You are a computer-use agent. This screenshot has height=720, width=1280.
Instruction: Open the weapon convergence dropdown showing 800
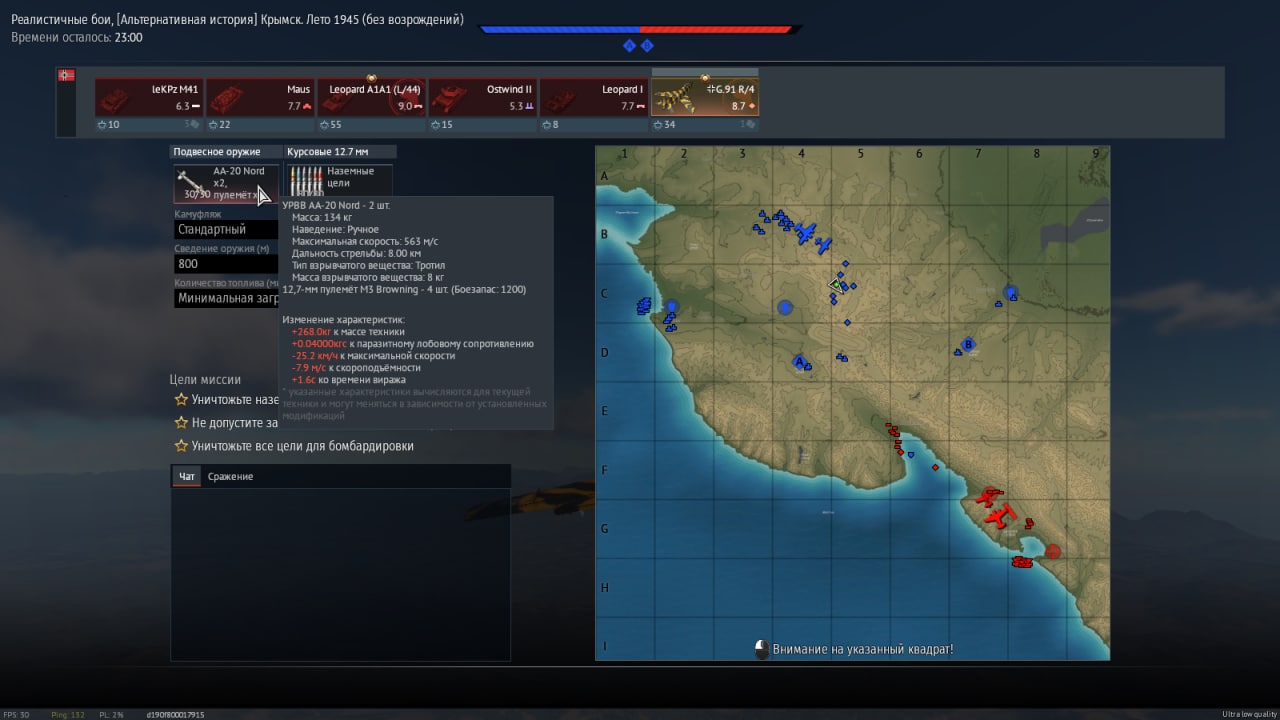[x=226, y=264]
